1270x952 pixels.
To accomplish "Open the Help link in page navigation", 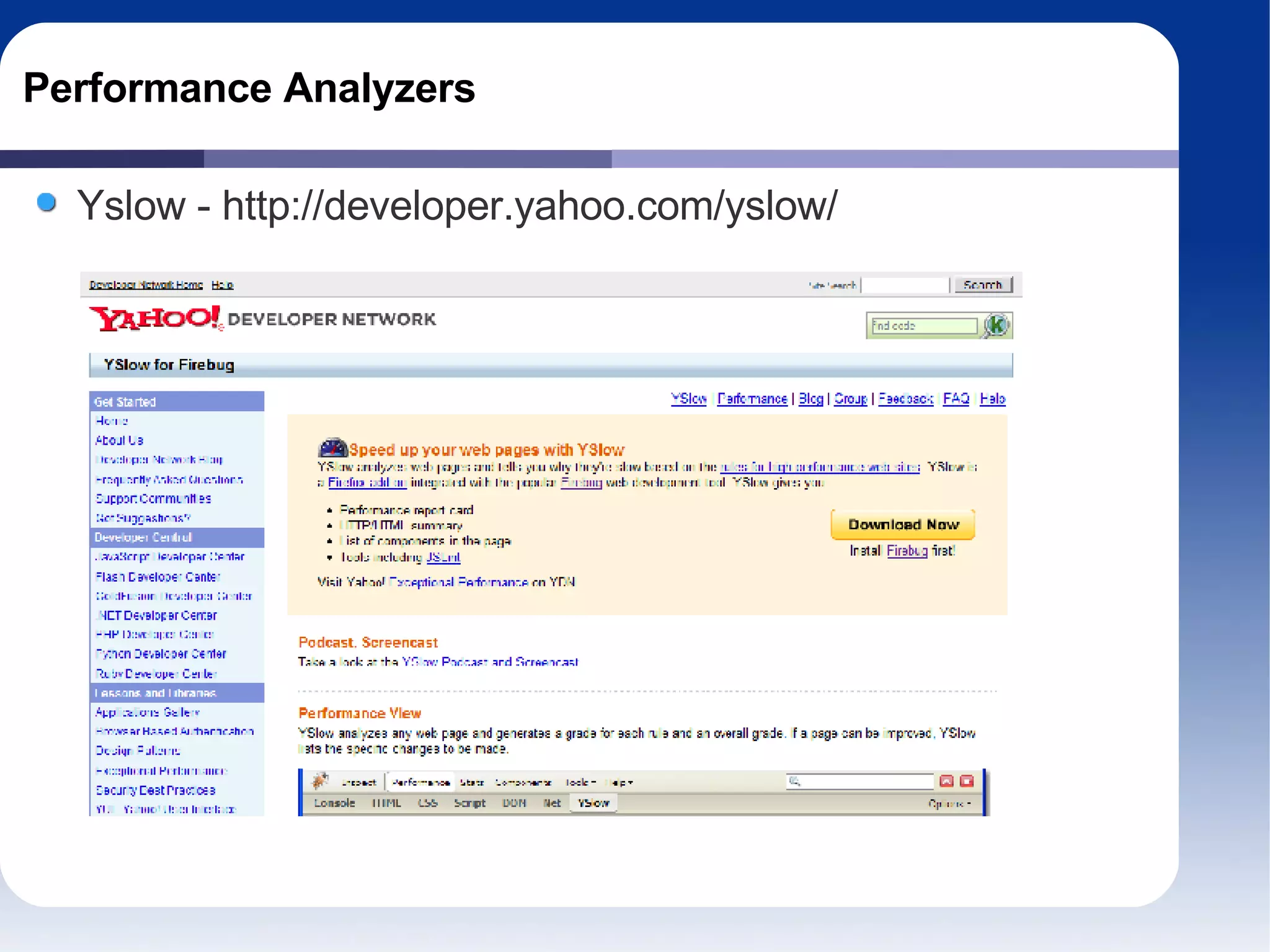I will pos(992,399).
